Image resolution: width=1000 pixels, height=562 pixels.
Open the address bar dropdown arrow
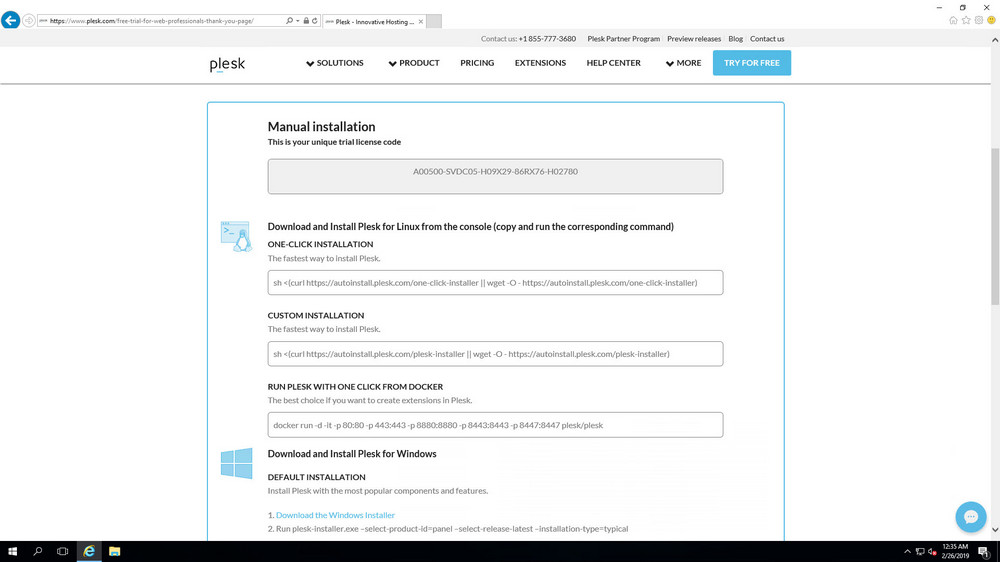(297, 21)
